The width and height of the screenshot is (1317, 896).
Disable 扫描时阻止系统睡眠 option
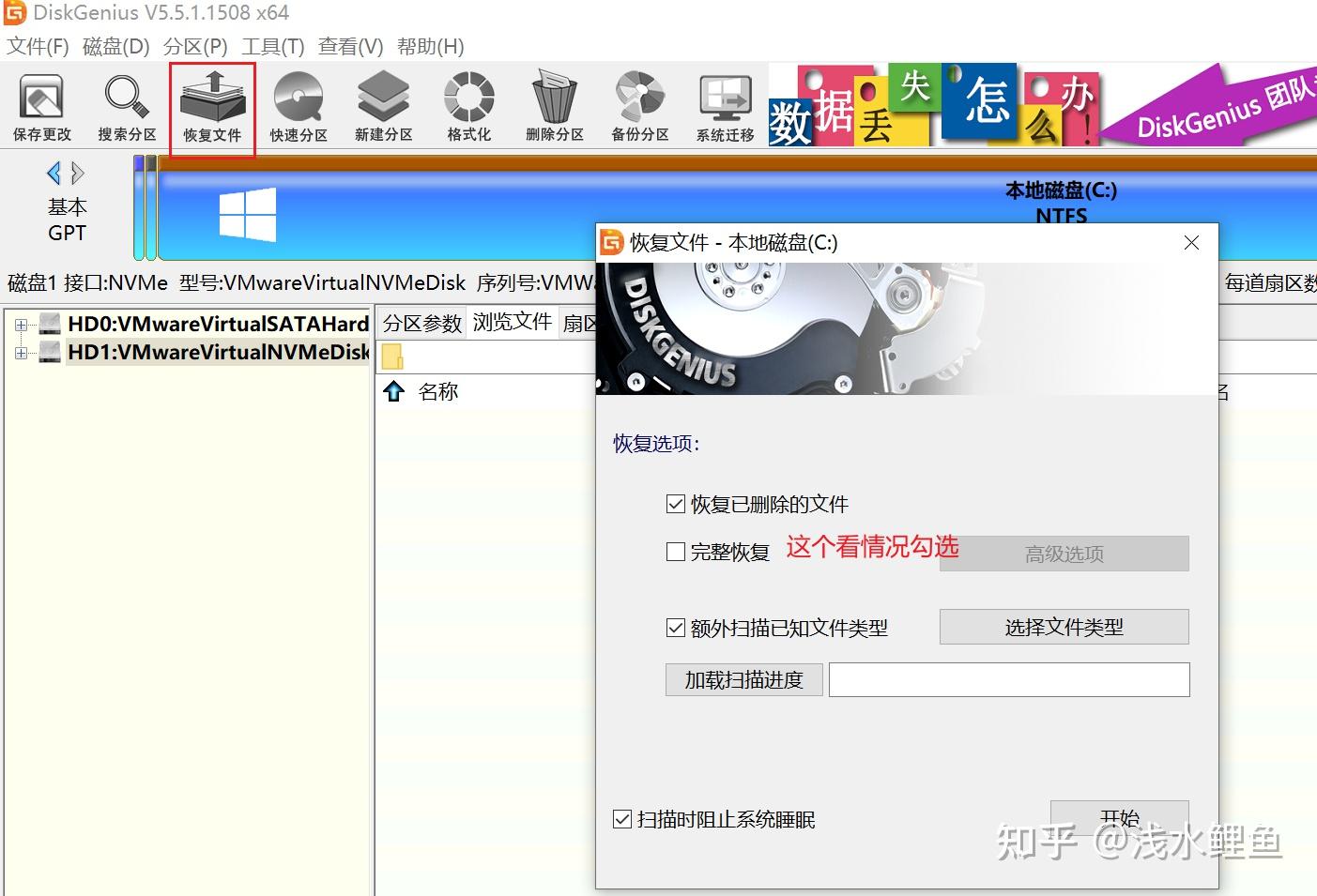pyautogui.click(x=622, y=819)
